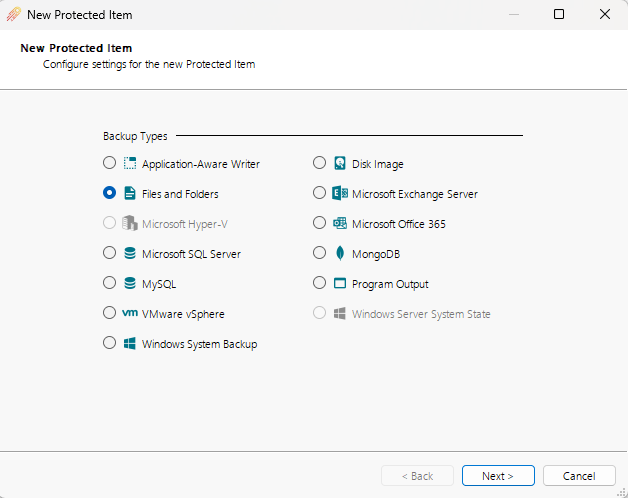Choose Windows System Backup label text

coord(199,344)
